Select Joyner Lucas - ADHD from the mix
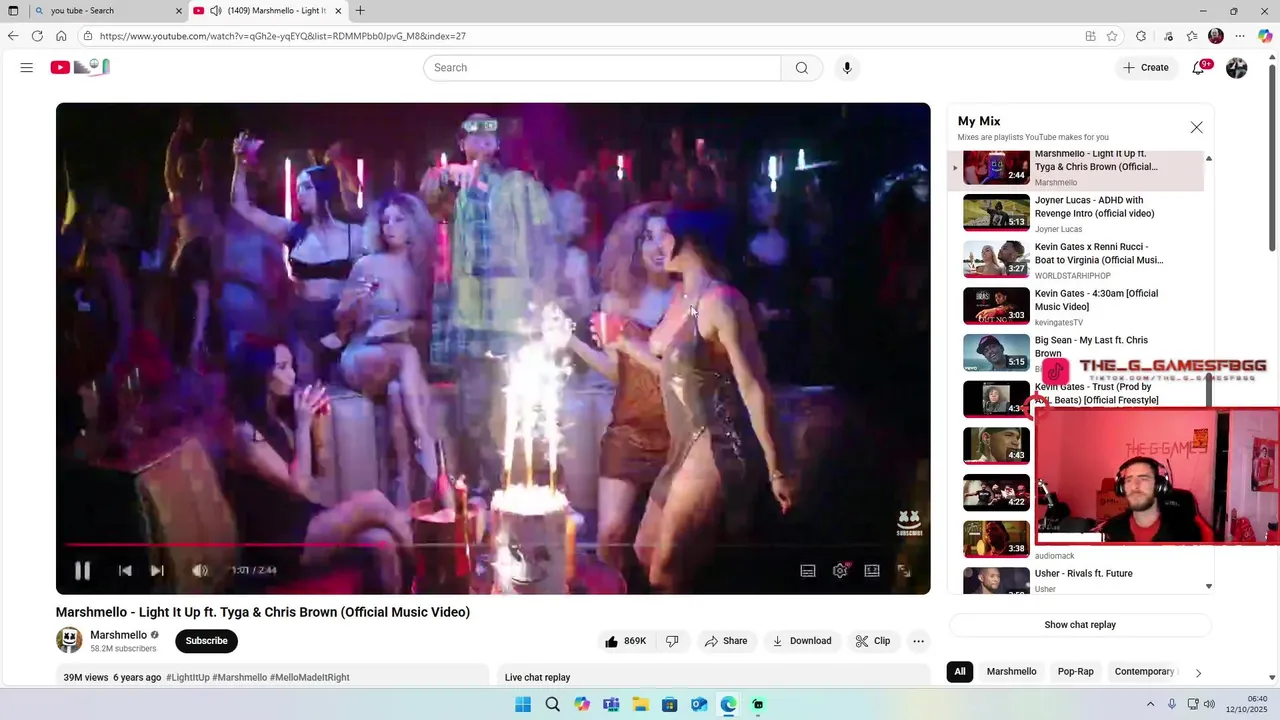This screenshot has height=720, width=1280. [x=1076, y=213]
